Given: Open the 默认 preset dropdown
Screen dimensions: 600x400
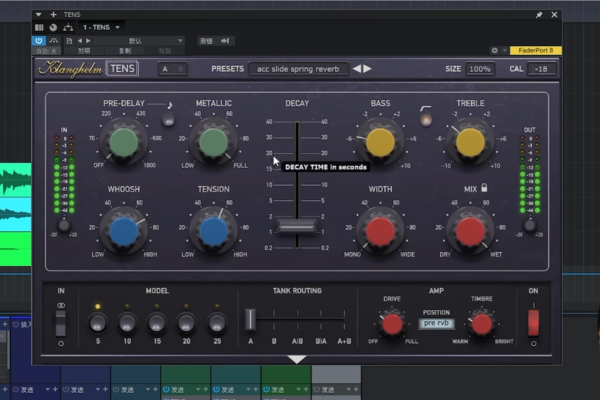Looking at the screenshot, I should click(139, 41).
